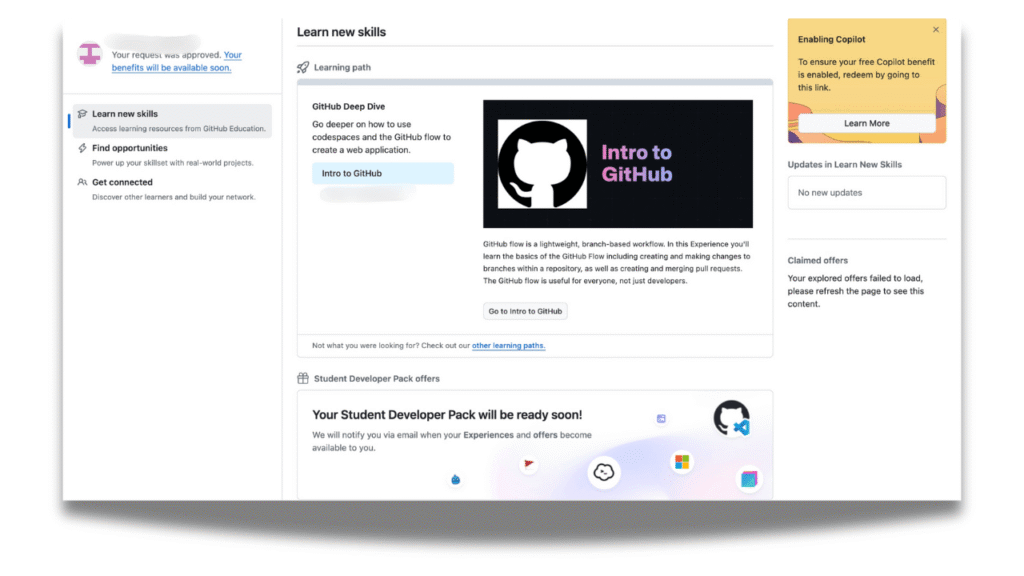The height and width of the screenshot is (576, 1024).
Task: Click the pink avatar at top left
Action: pyautogui.click(x=90, y=52)
